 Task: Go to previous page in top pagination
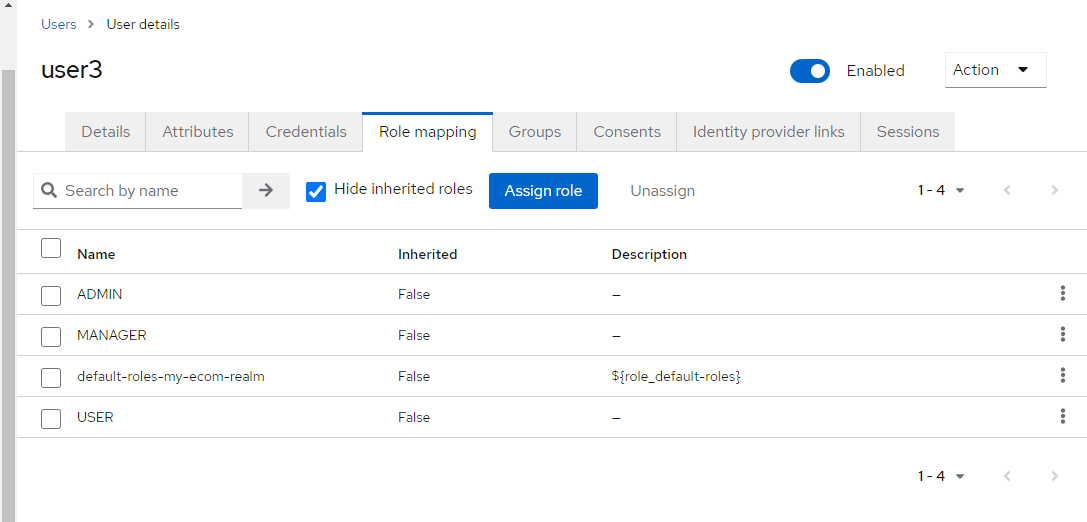click(1007, 190)
